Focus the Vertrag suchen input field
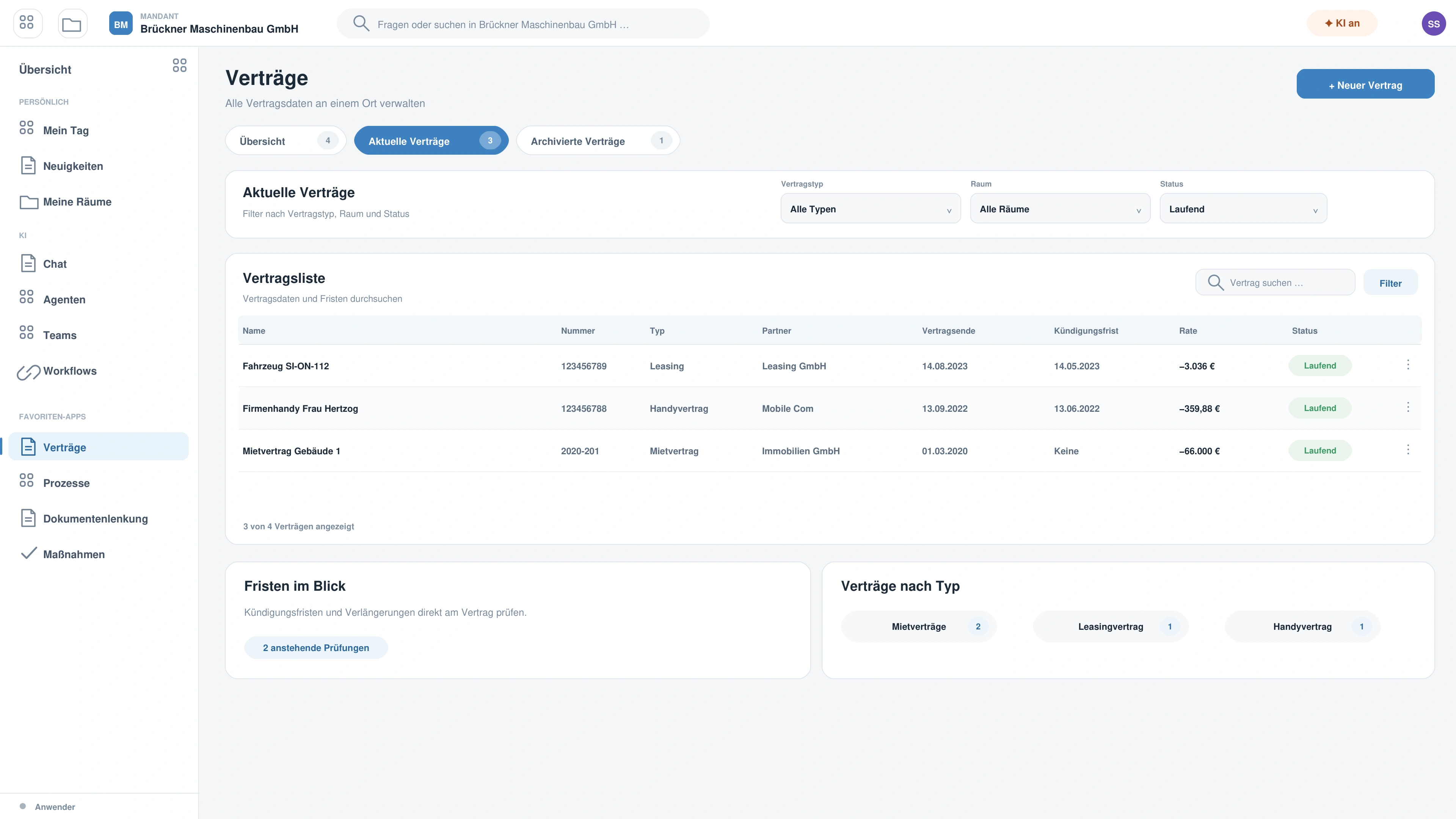 (x=1275, y=282)
